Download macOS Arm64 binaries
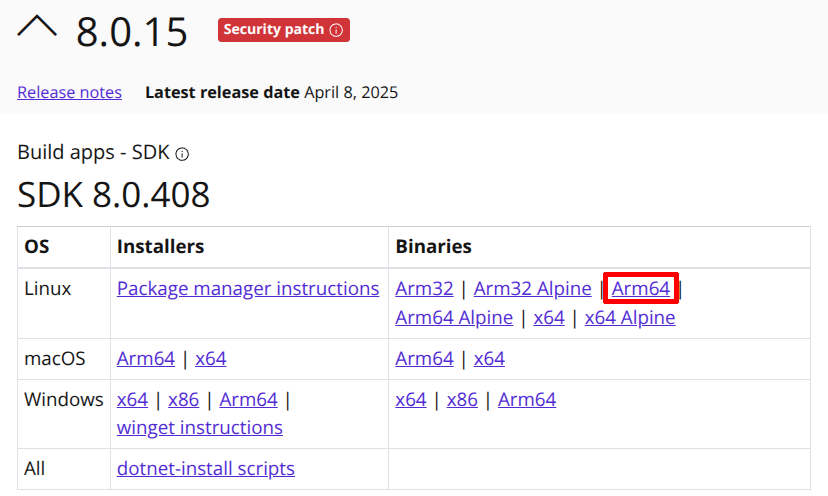828x496 pixels. click(424, 359)
